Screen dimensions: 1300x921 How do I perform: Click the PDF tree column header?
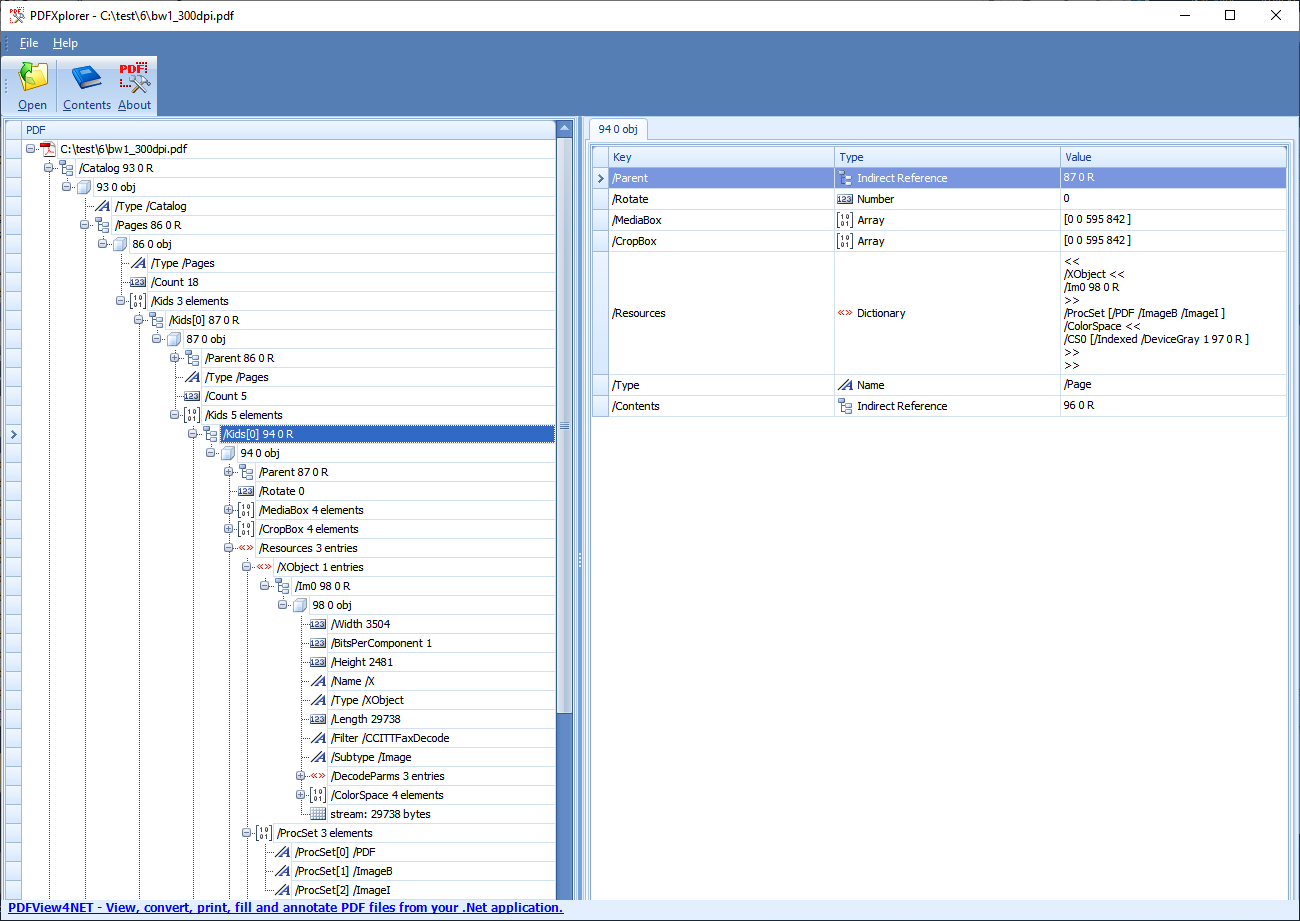point(288,130)
